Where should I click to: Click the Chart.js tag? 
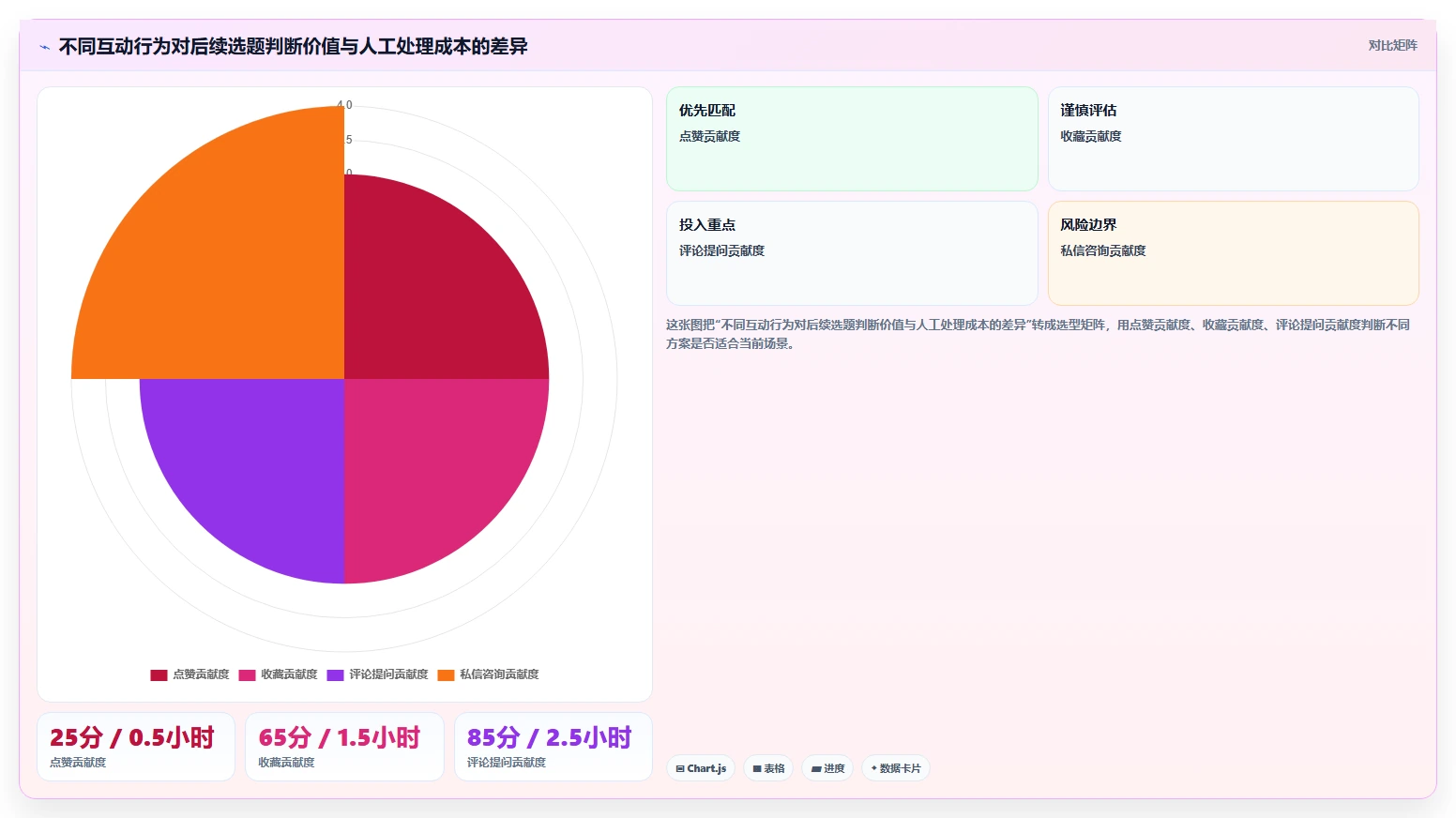click(701, 768)
